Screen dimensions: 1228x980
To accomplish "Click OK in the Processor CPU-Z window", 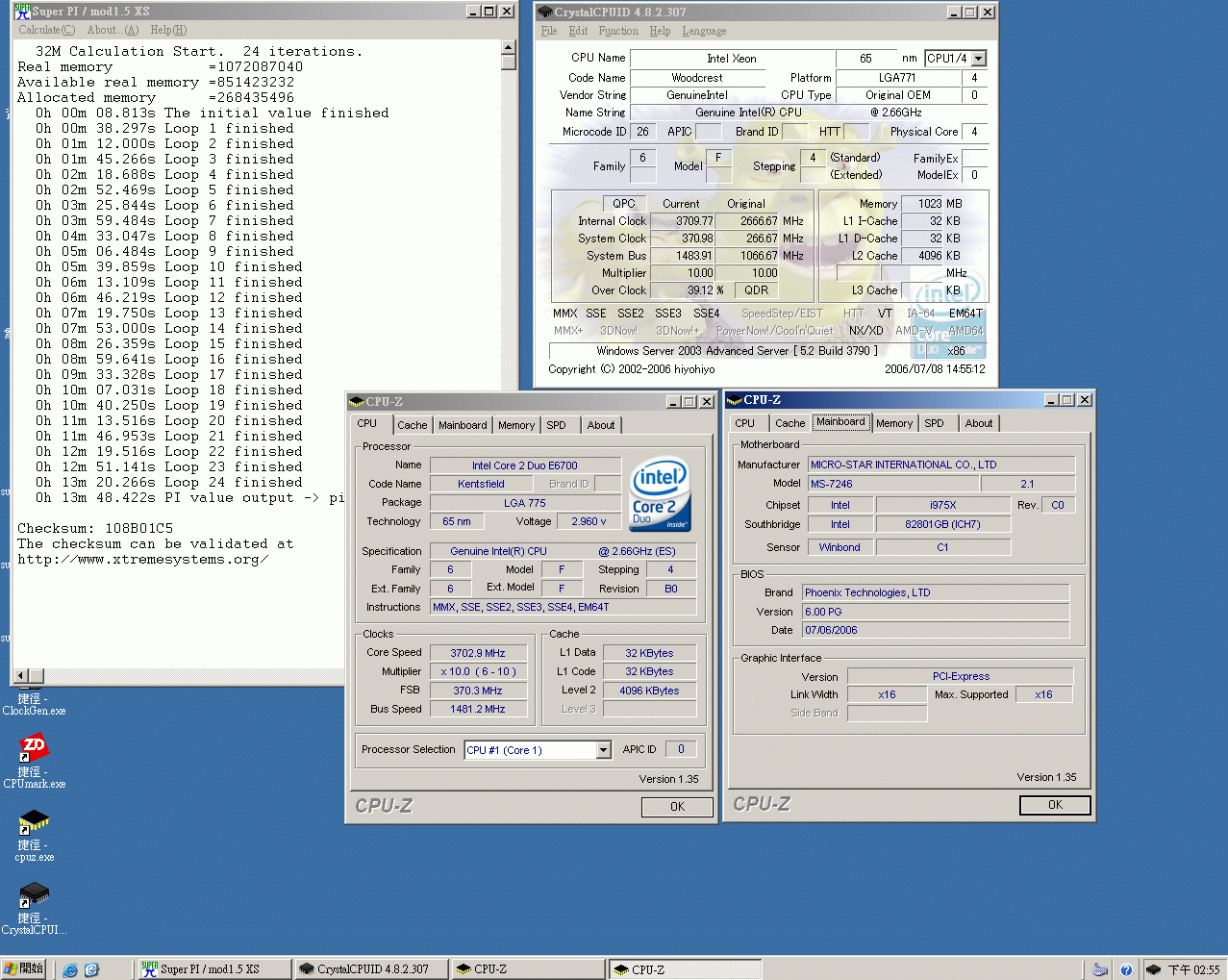I will click(677, 807).
